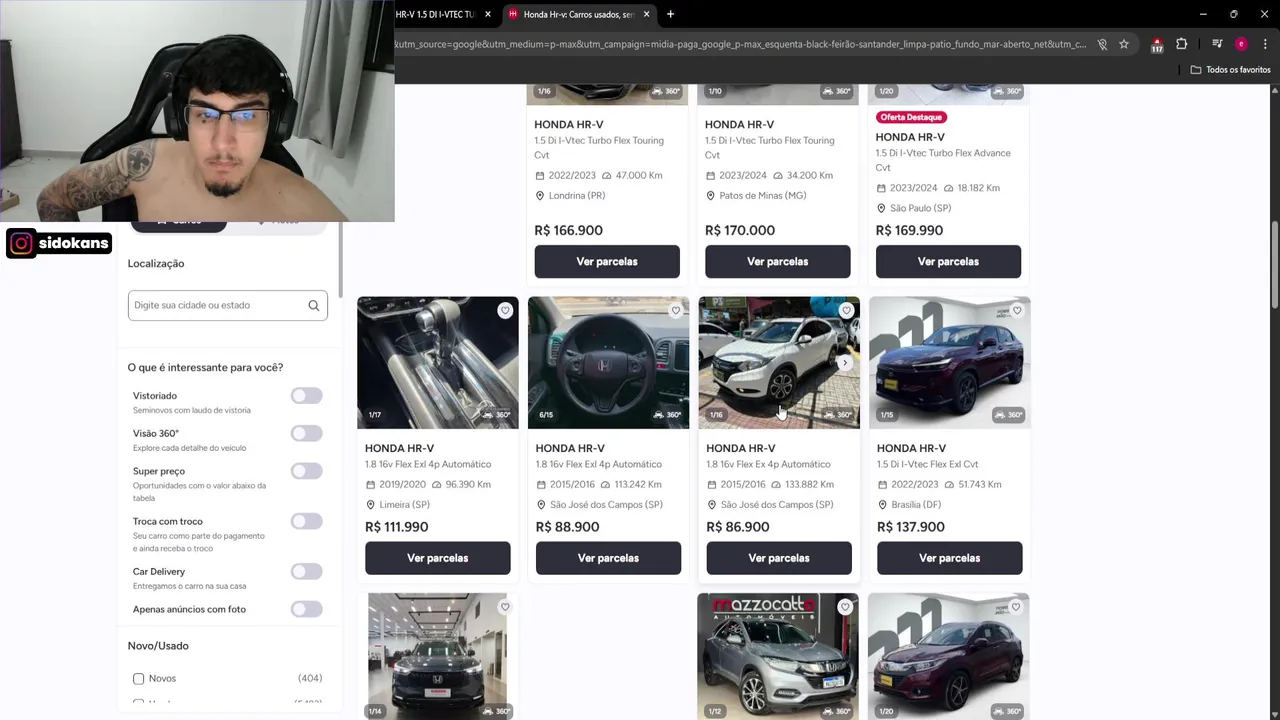
Task: Open 360° icon on Patos de Minas HR-V
Action: click(x=836, y=91)
